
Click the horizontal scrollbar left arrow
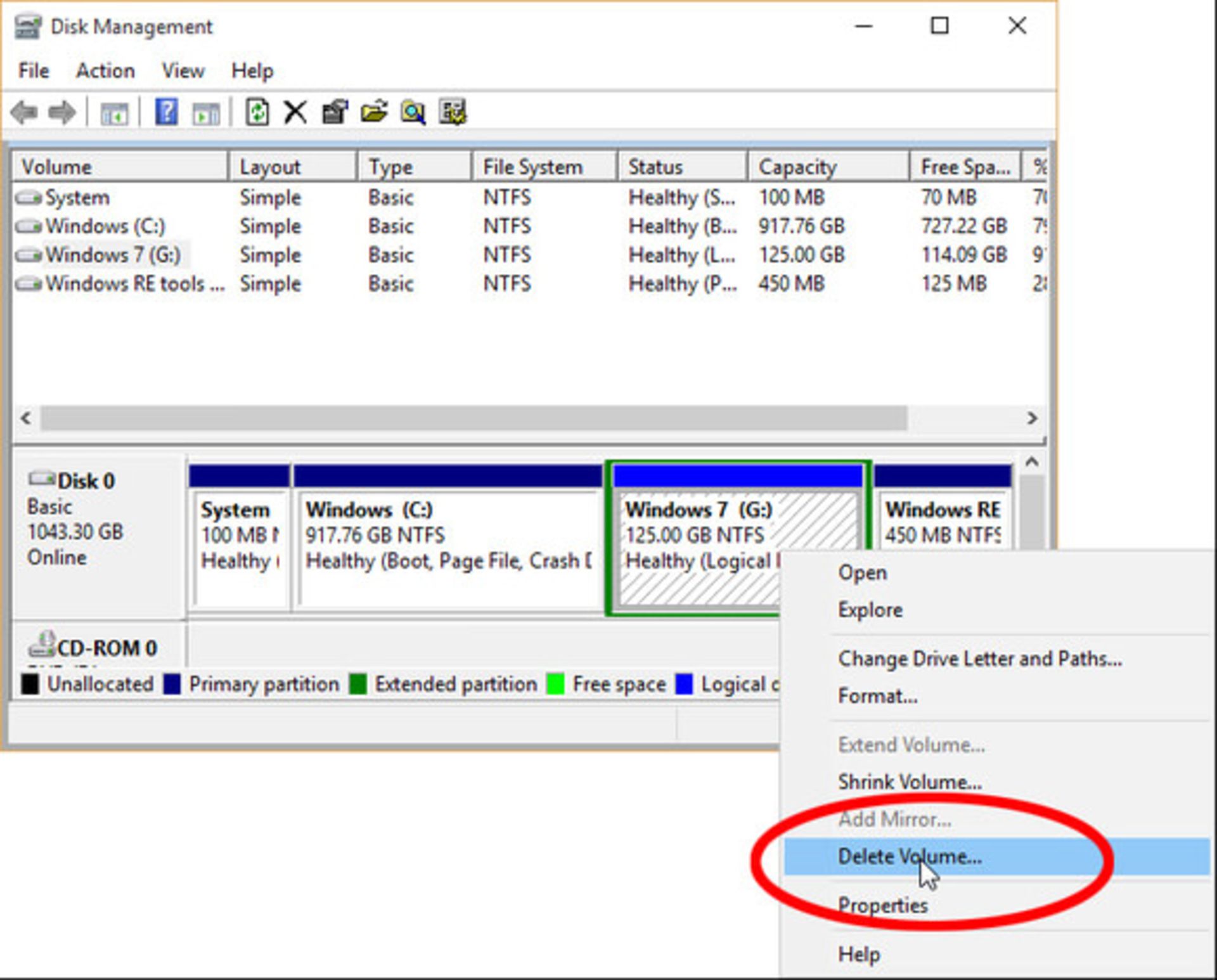[x=26, y=418]
